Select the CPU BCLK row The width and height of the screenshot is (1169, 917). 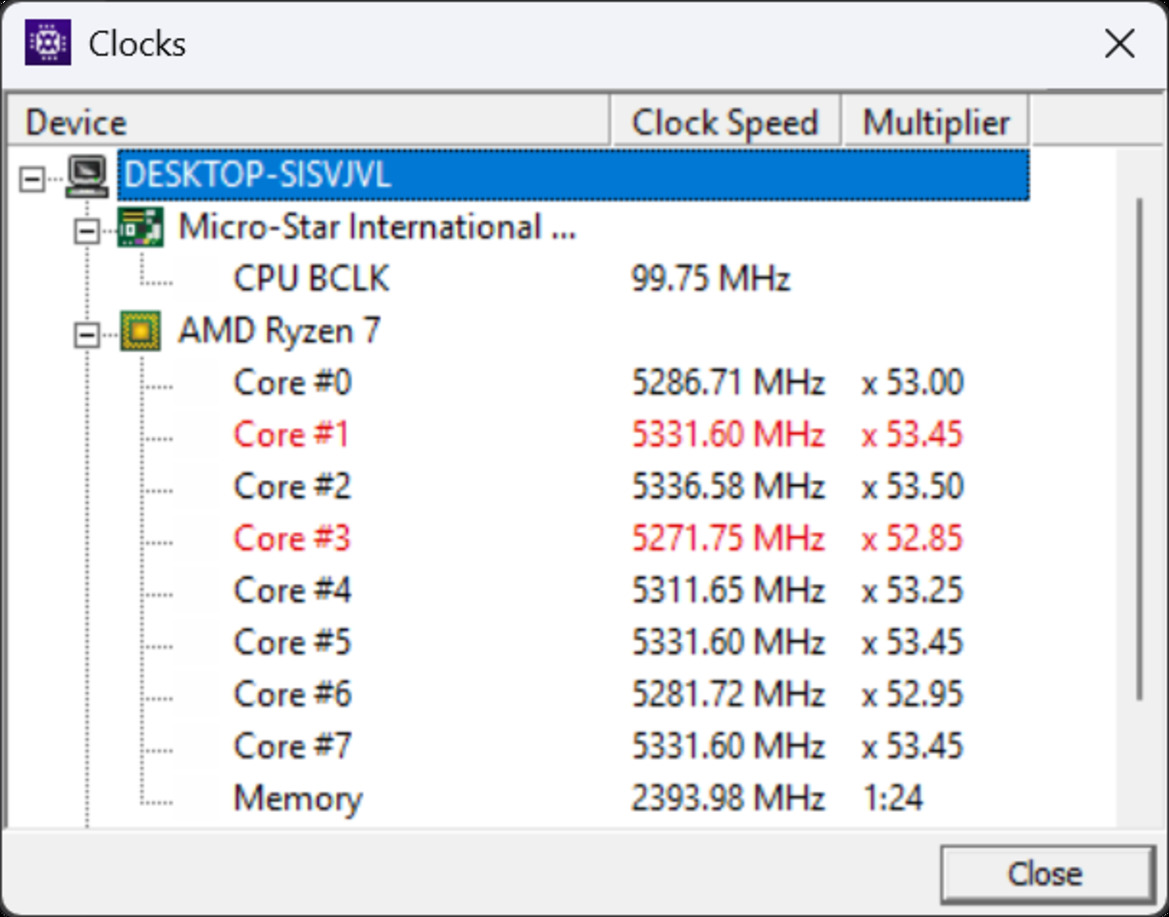click(x=311, y=279)
